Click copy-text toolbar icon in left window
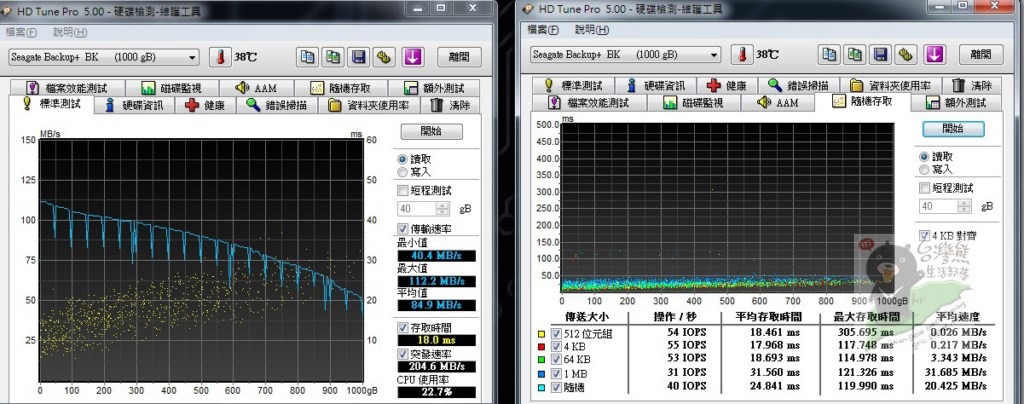1024x404 pixels. (x=308, y=57)
